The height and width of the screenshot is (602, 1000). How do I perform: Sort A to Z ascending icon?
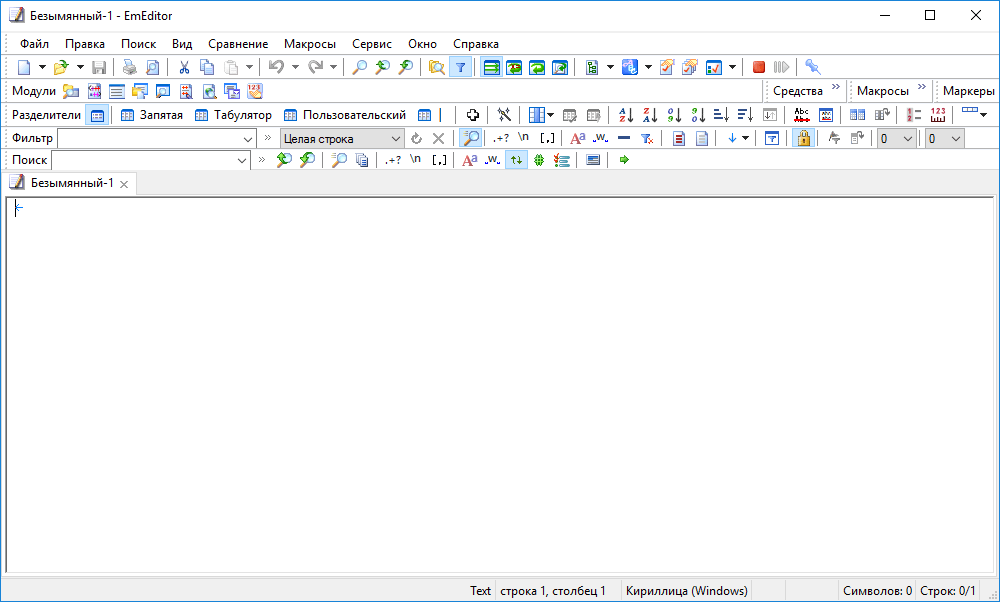(x=626, y=115)
